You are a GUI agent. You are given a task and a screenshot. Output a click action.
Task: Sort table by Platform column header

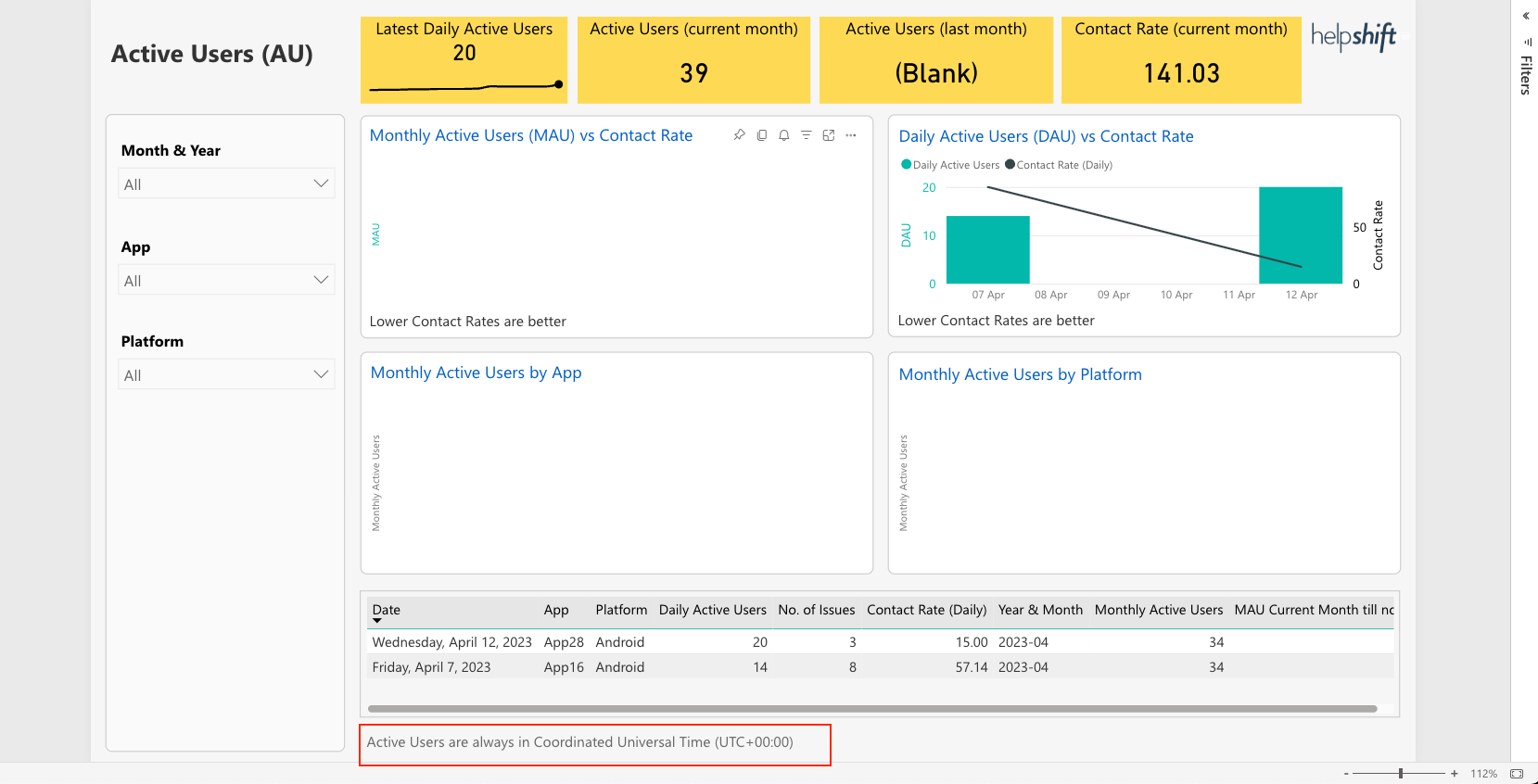click(x=621, y=610)
